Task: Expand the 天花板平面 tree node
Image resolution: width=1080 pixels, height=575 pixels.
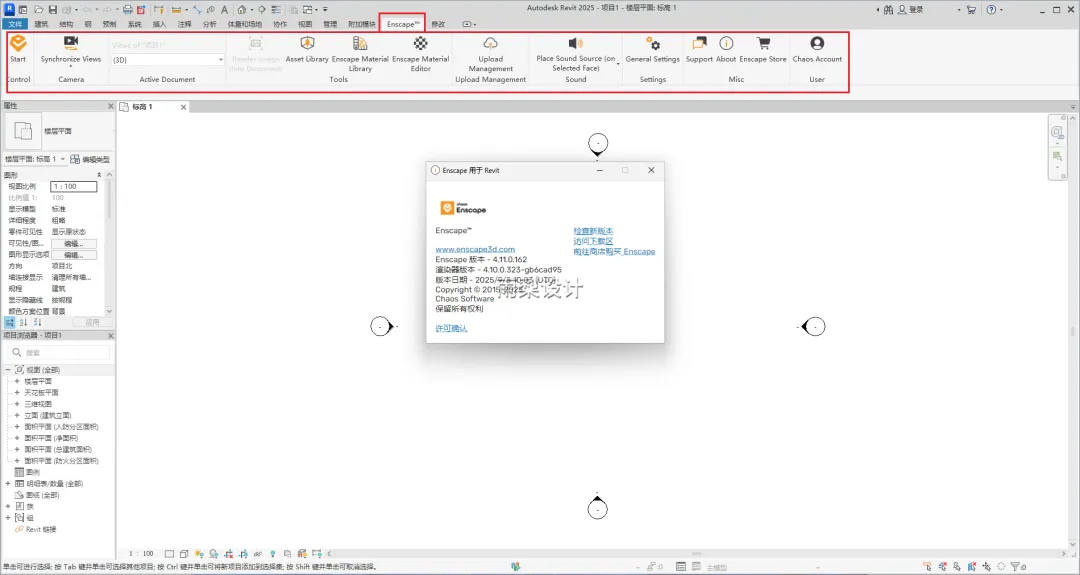Action: click(17, 393)
